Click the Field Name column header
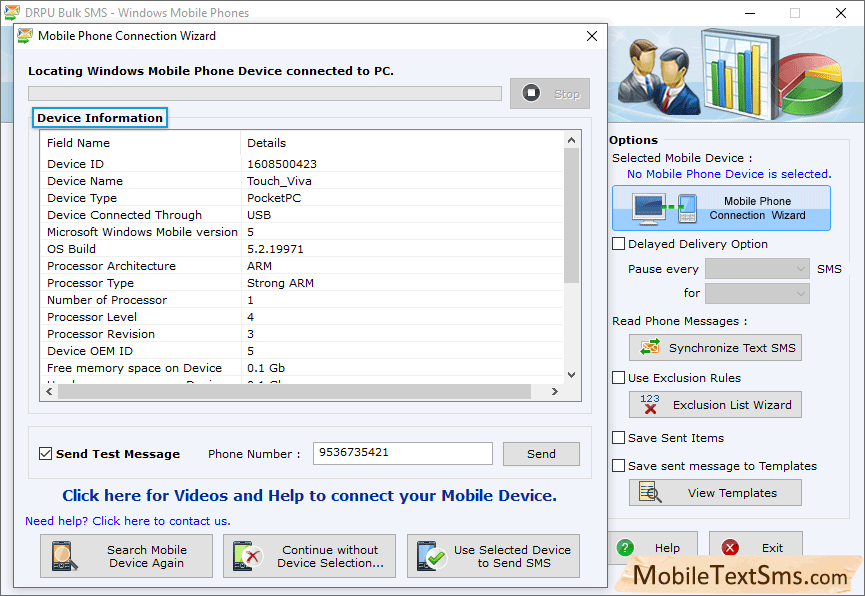The height and width of the screenshot is (596, 865). click(x=78, y=143)
